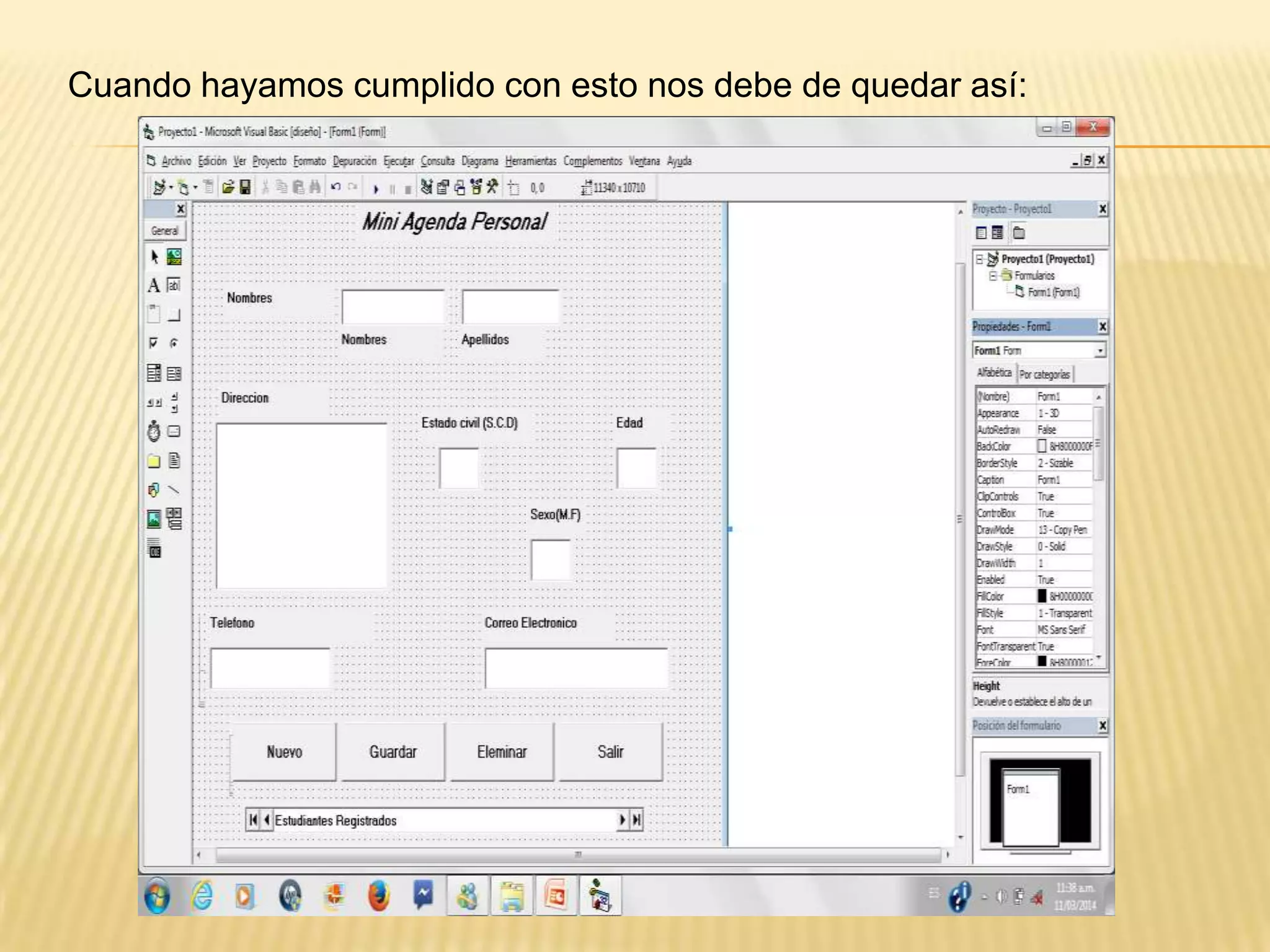Select the CheckBox control tool

click(154, 343)
